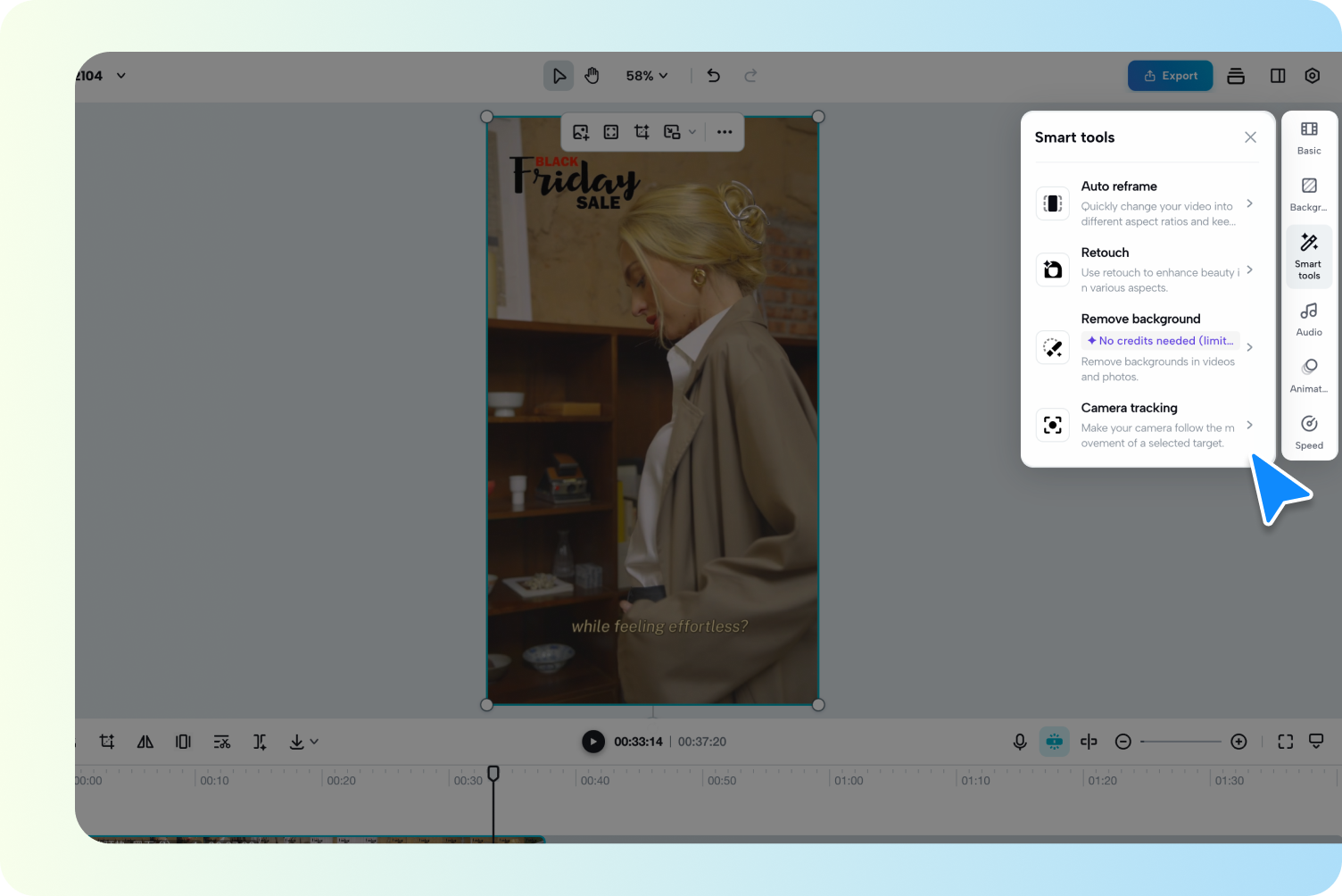The width and height of the screenshot is (1342, 896).
Task: Open the Retouch tool
Action: pyautogui.click(x=1147, y=270)
